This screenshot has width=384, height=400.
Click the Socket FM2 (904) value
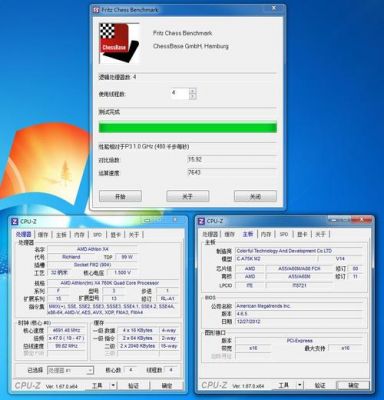pos(93,265)
